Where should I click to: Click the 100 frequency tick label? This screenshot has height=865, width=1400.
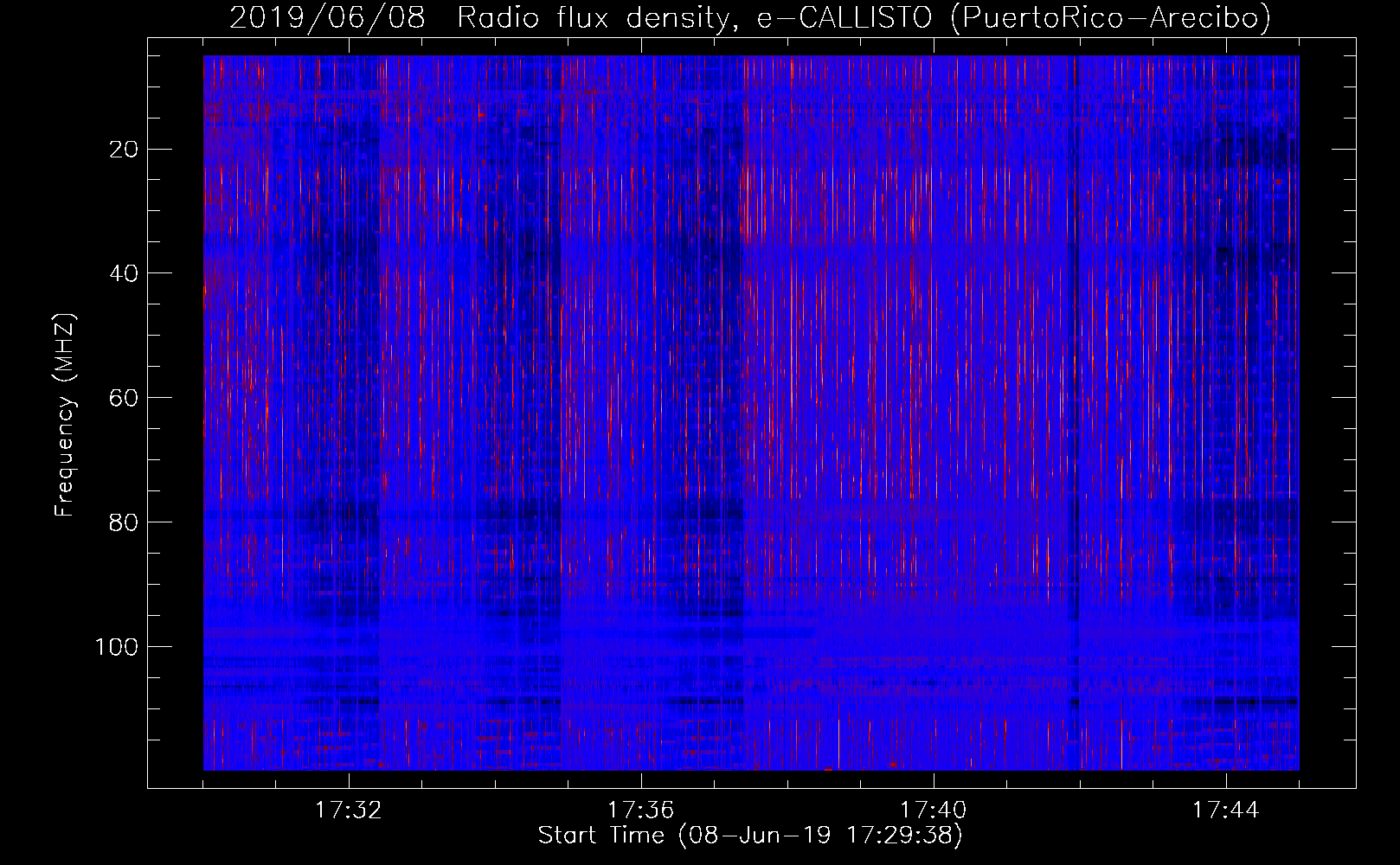click(x=117, y=648)
